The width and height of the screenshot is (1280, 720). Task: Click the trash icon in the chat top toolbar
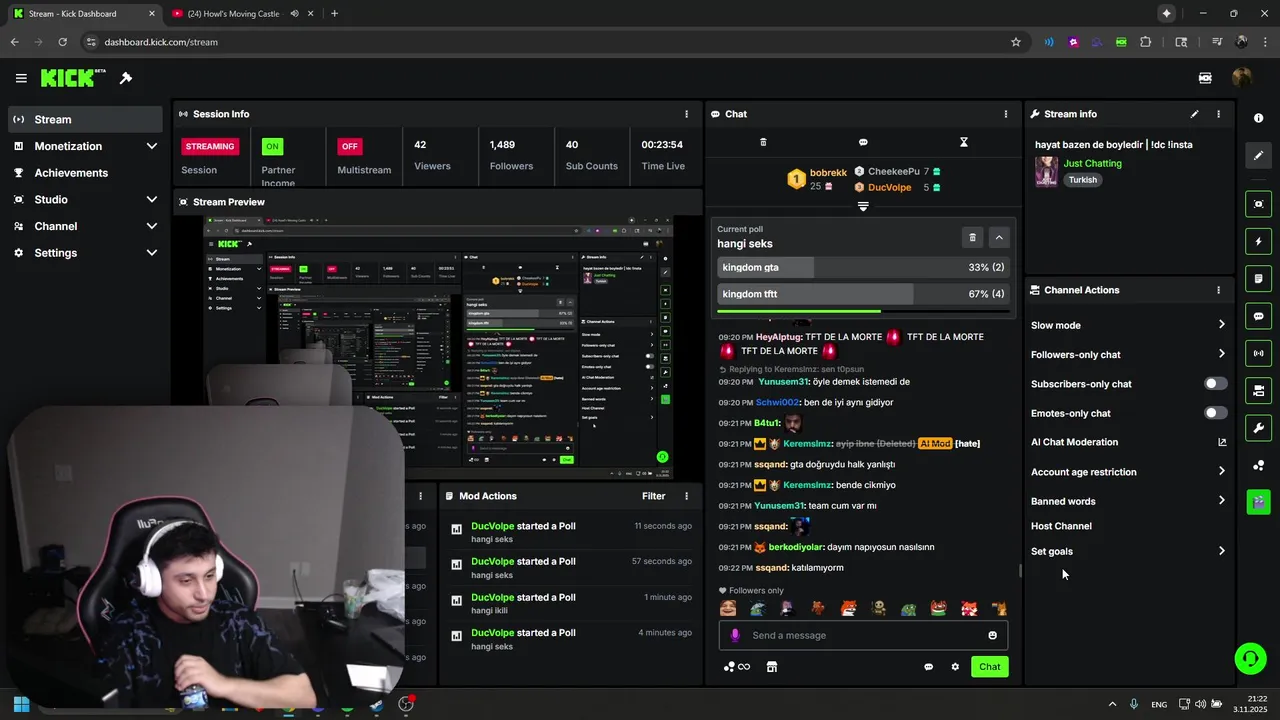pos(763,142)
